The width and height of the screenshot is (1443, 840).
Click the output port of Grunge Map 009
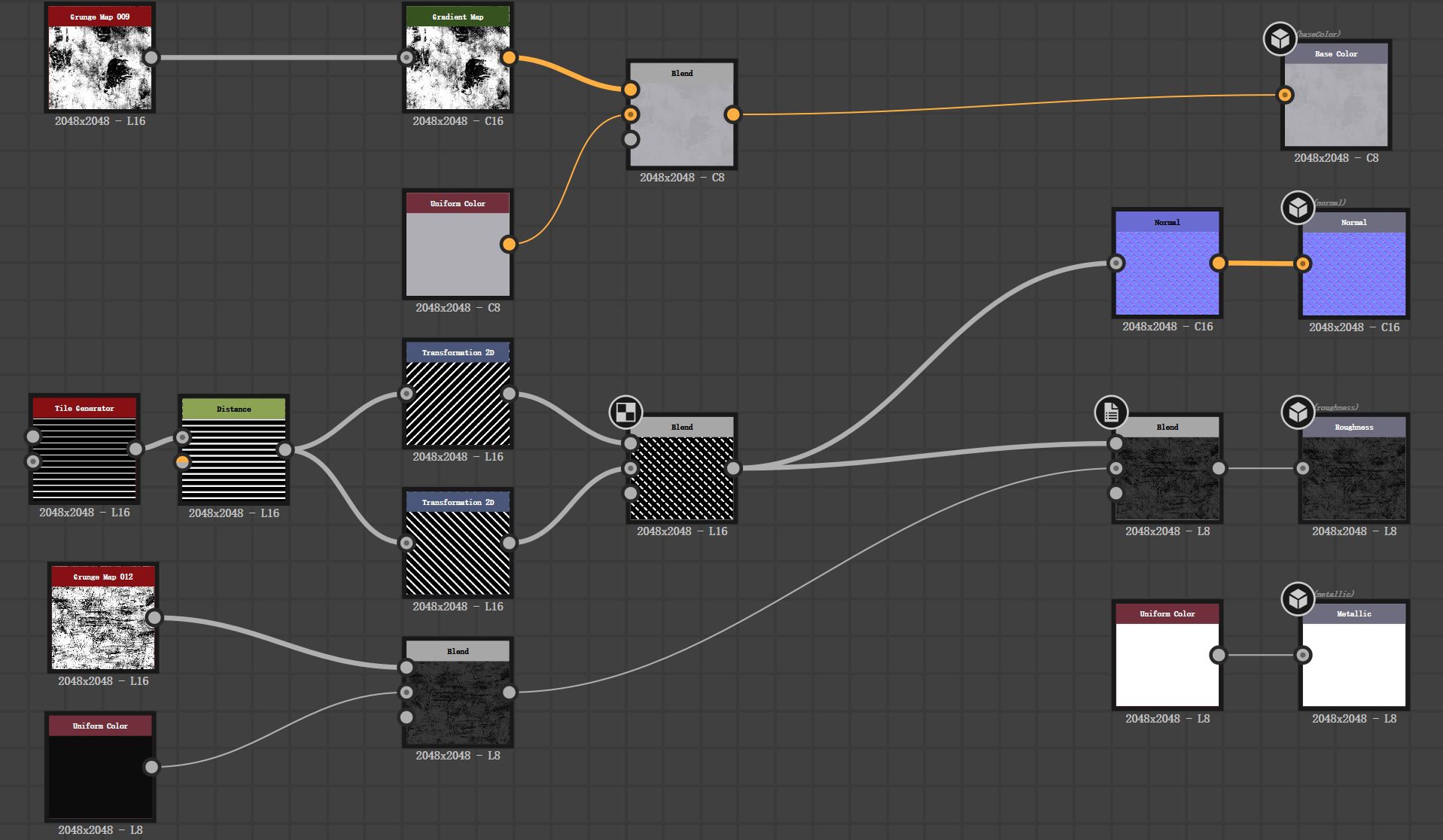[x=151, y=58]
